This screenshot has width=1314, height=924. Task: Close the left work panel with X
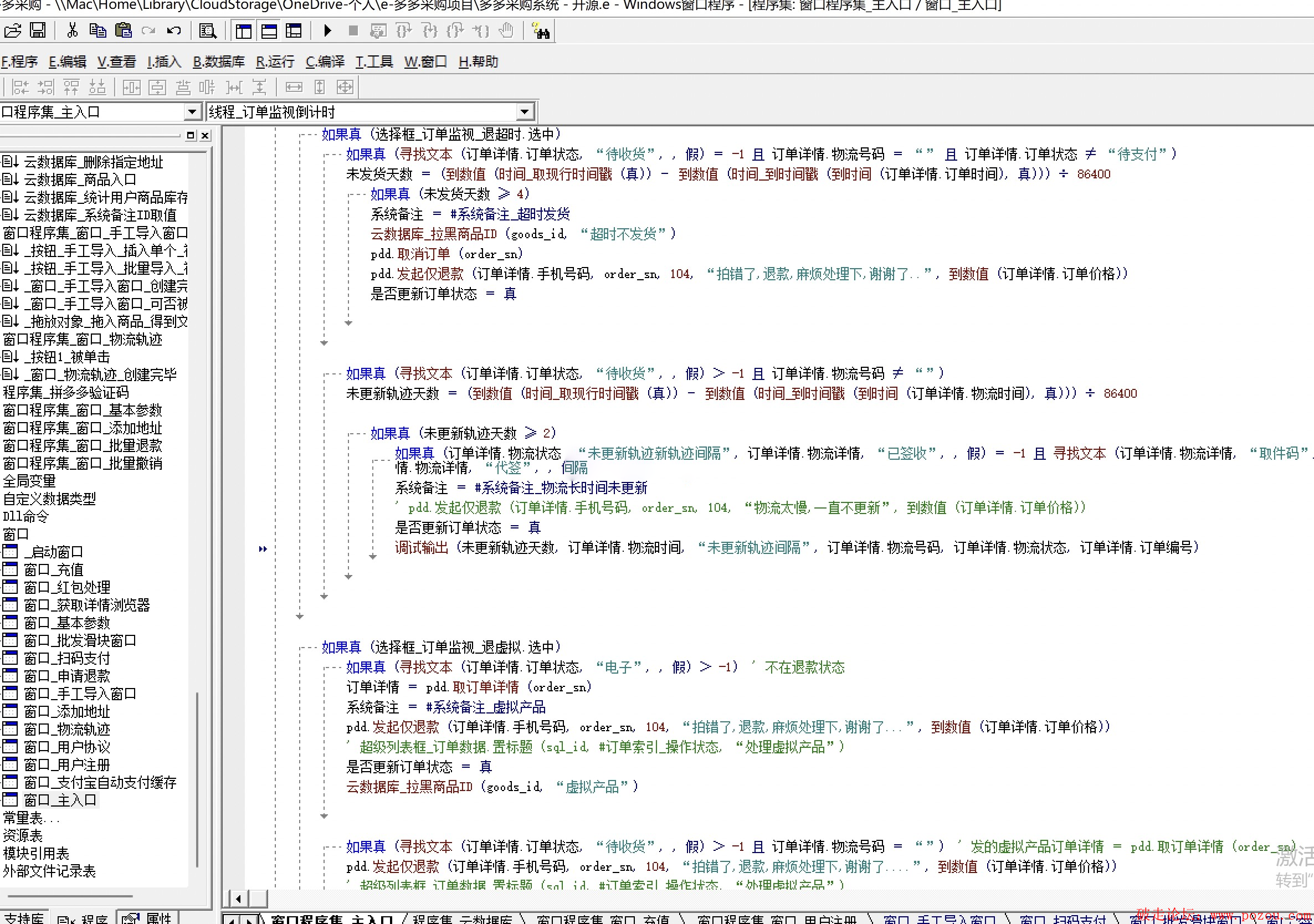pyautogui.click(x=205, y=136)
